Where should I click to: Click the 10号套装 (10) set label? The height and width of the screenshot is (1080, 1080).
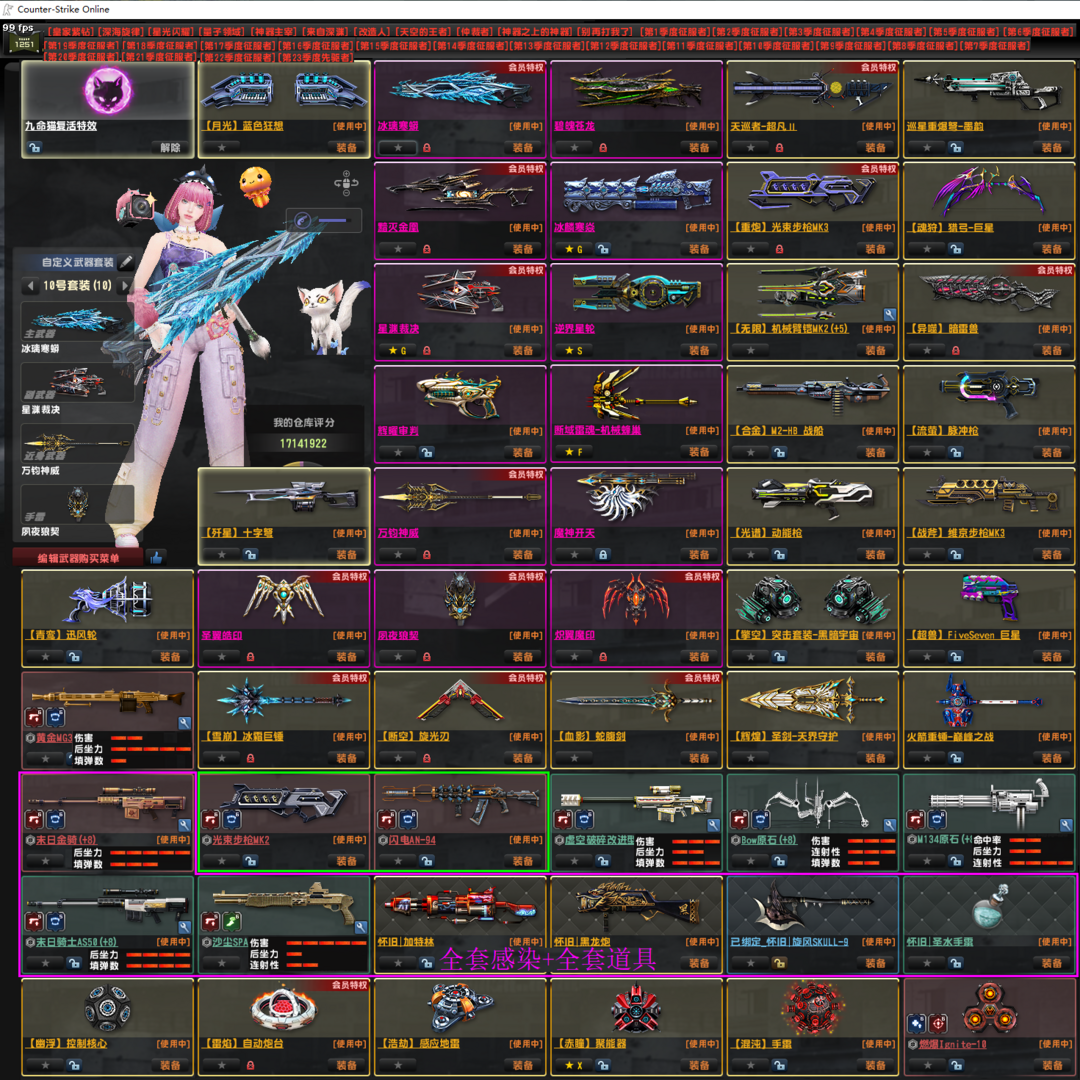click(x=77, y=285)
